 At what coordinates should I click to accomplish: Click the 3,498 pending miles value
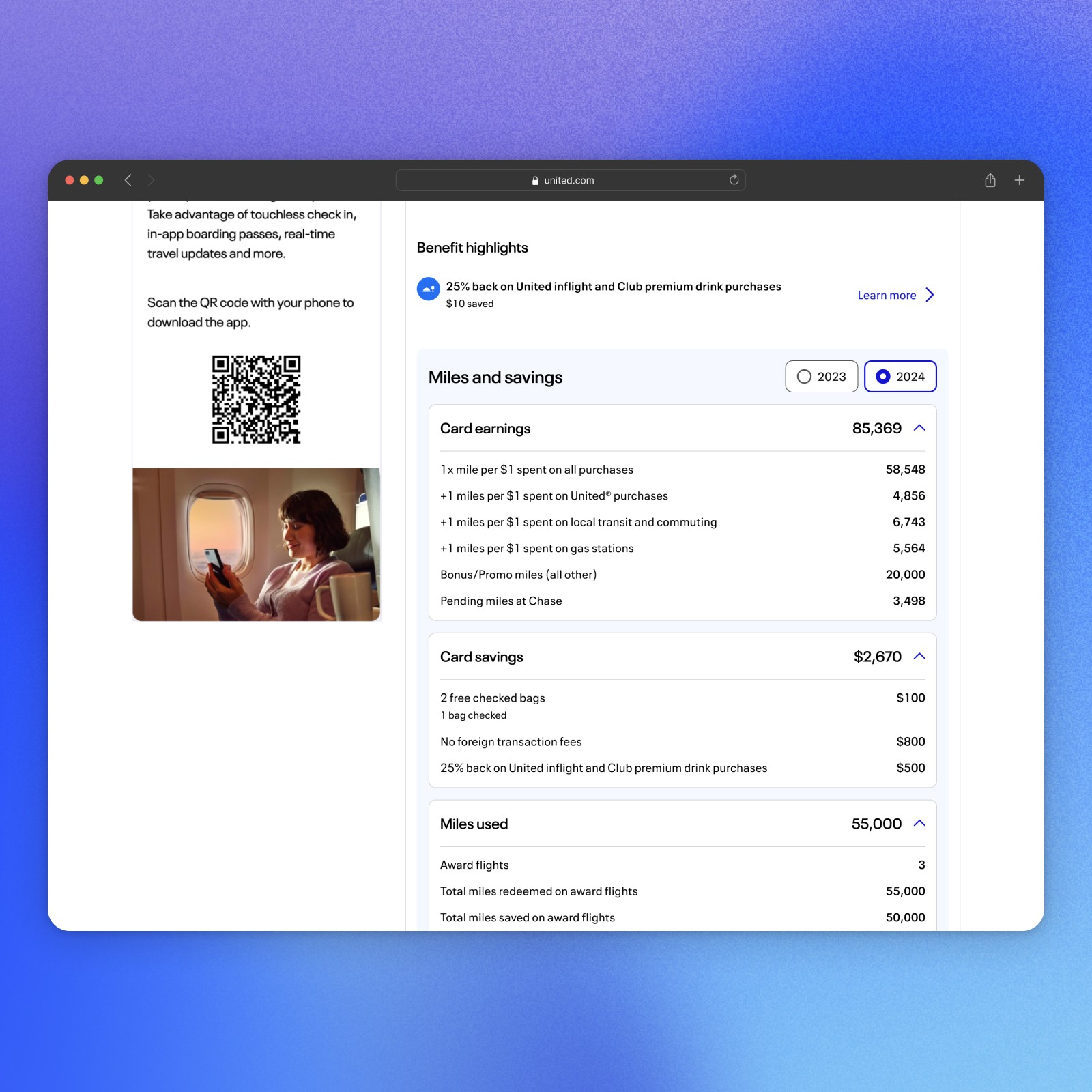point(908,601)
